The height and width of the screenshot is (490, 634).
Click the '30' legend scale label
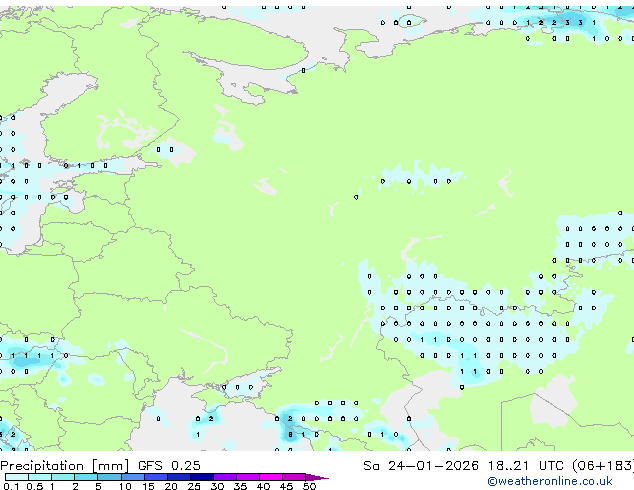[x=217, y=486]
